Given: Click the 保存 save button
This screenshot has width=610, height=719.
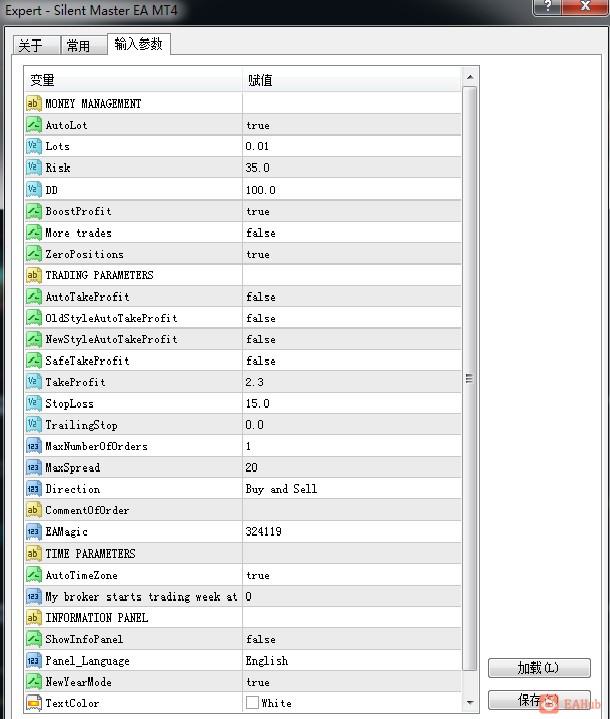Looking at the screenshot, I should pos(539,700).
